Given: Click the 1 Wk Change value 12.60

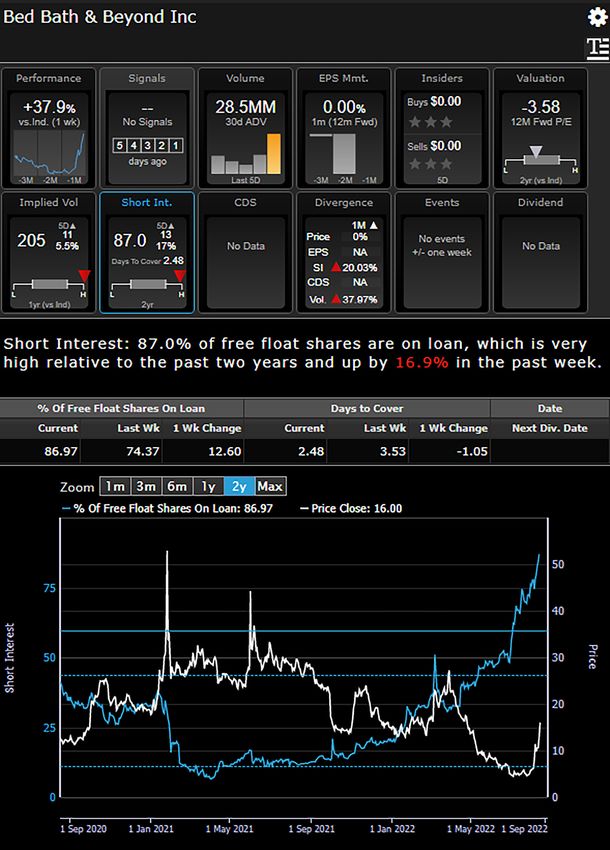Looking at the screenshot, I should [224, 451].
